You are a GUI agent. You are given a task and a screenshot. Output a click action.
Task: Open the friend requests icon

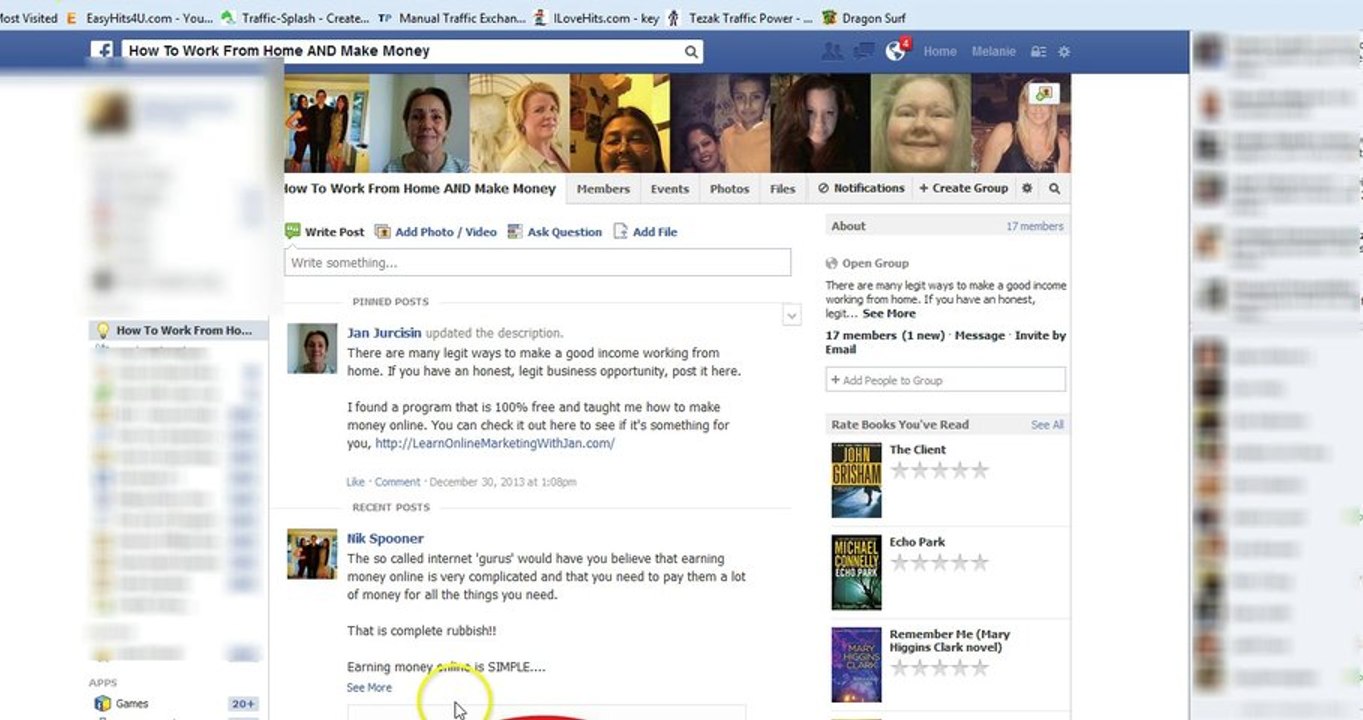click(831, 51)
